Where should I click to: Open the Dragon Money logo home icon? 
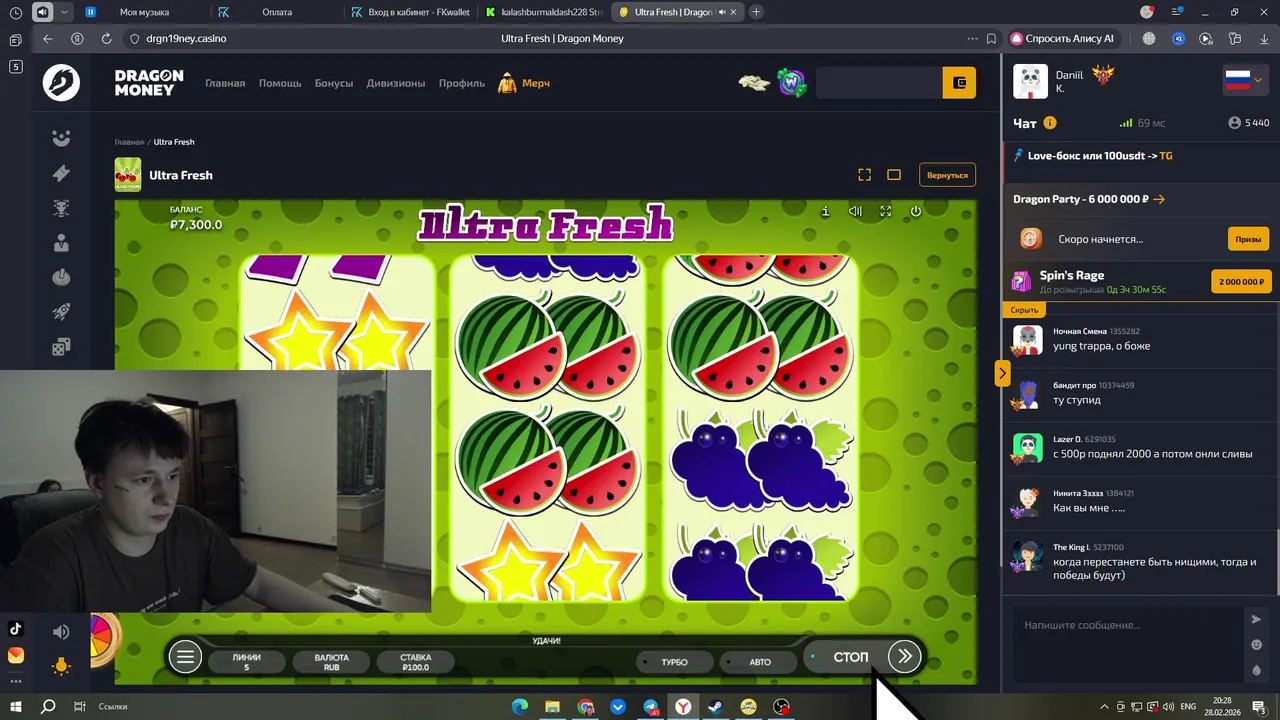point(61,83)
